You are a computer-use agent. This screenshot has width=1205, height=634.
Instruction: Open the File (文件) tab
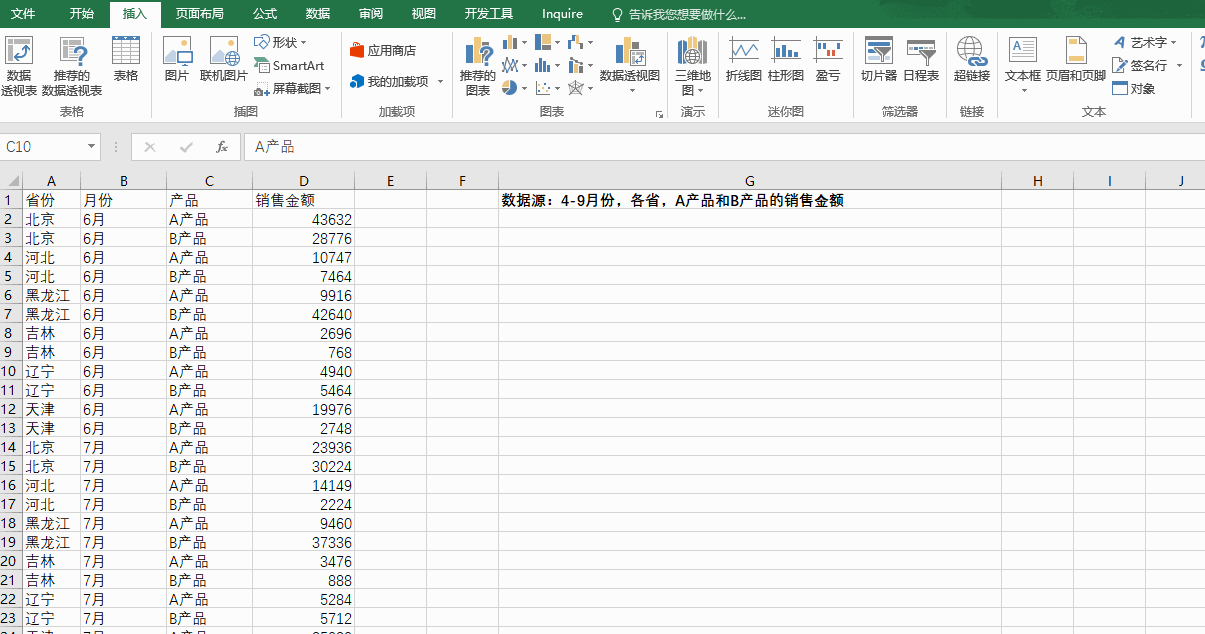[x=23, y=14]
